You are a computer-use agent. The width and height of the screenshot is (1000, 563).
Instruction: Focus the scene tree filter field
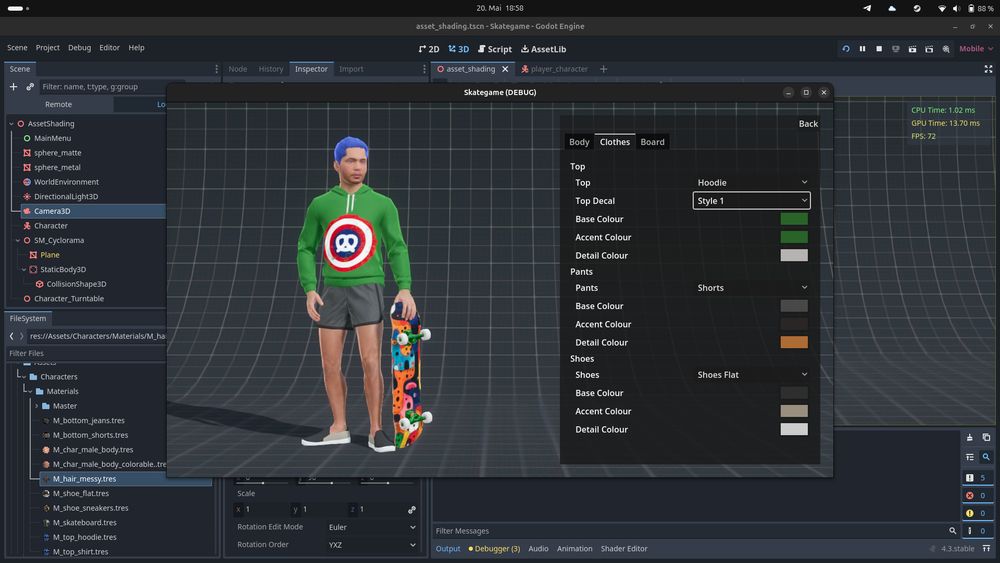[x=105, y=87]
